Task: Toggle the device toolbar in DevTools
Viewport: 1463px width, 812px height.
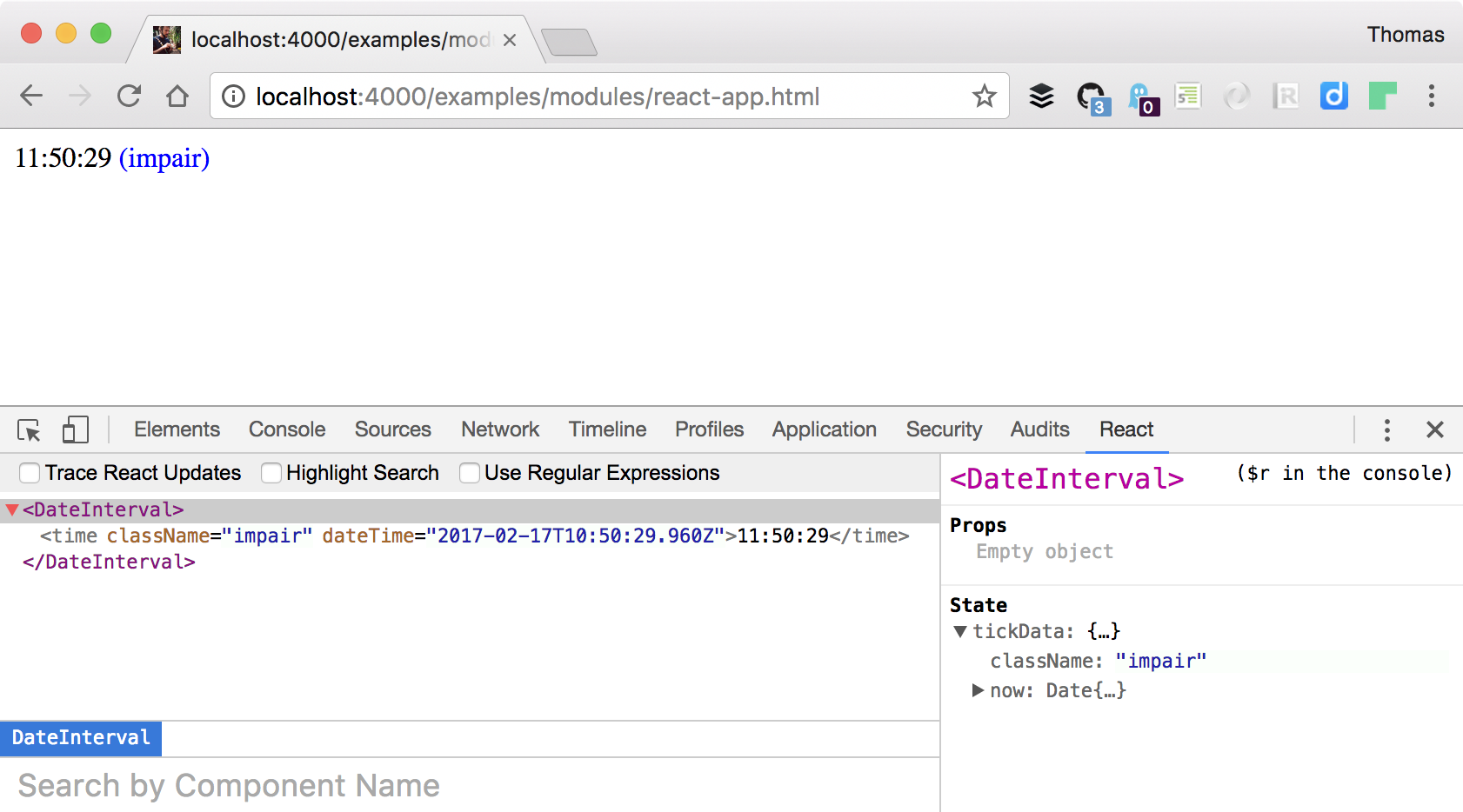Action: pos(75,429)
